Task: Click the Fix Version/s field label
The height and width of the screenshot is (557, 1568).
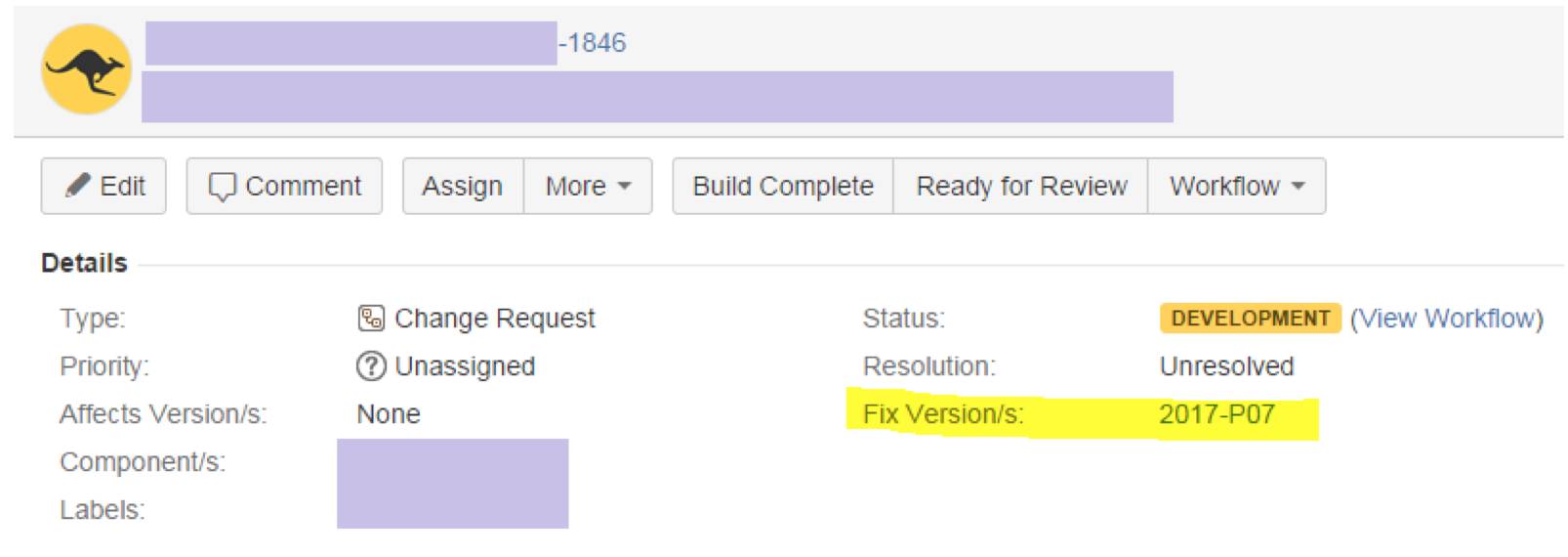Action: (x=943, y=414)
